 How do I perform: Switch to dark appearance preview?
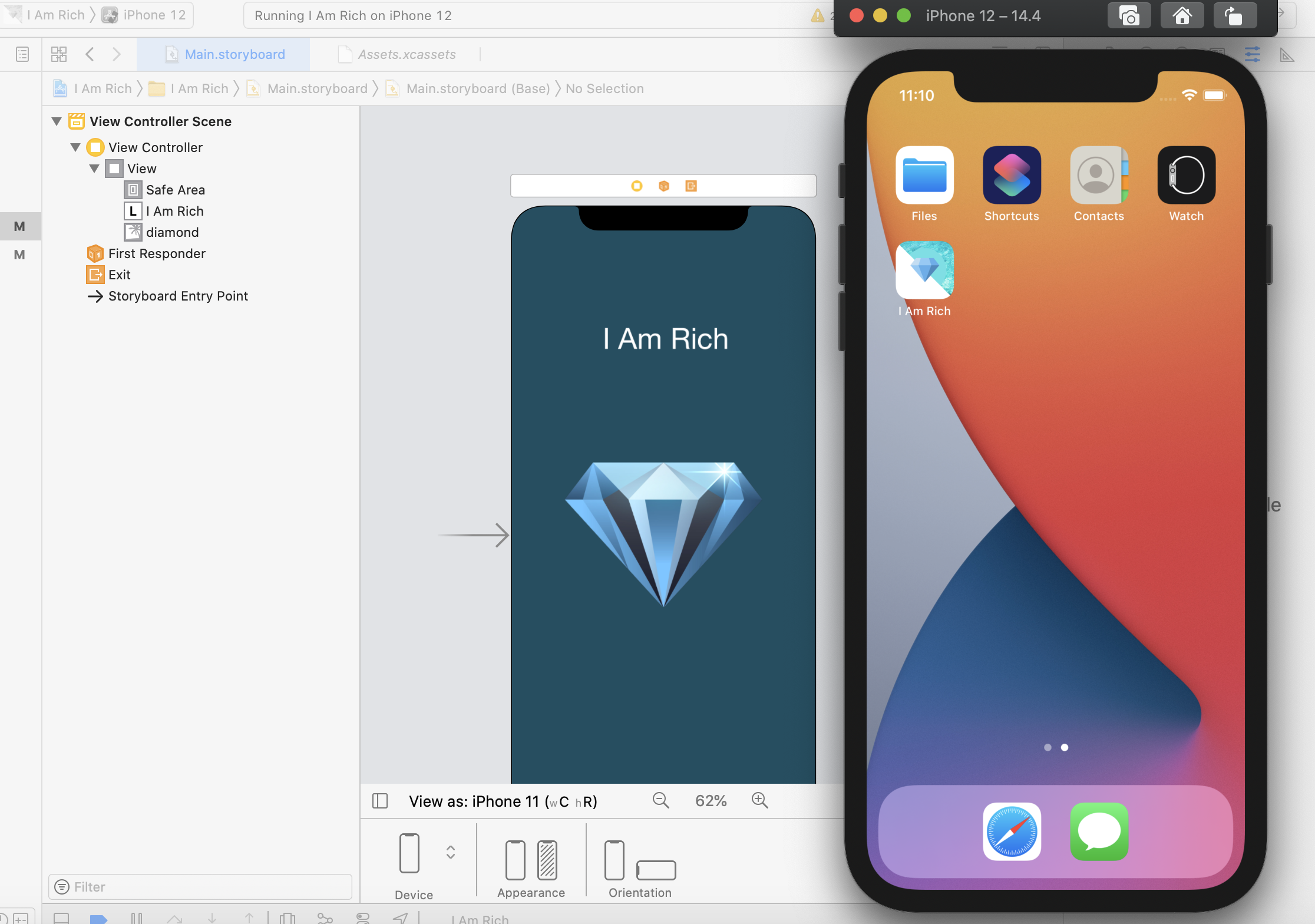(x=547, y=860)
